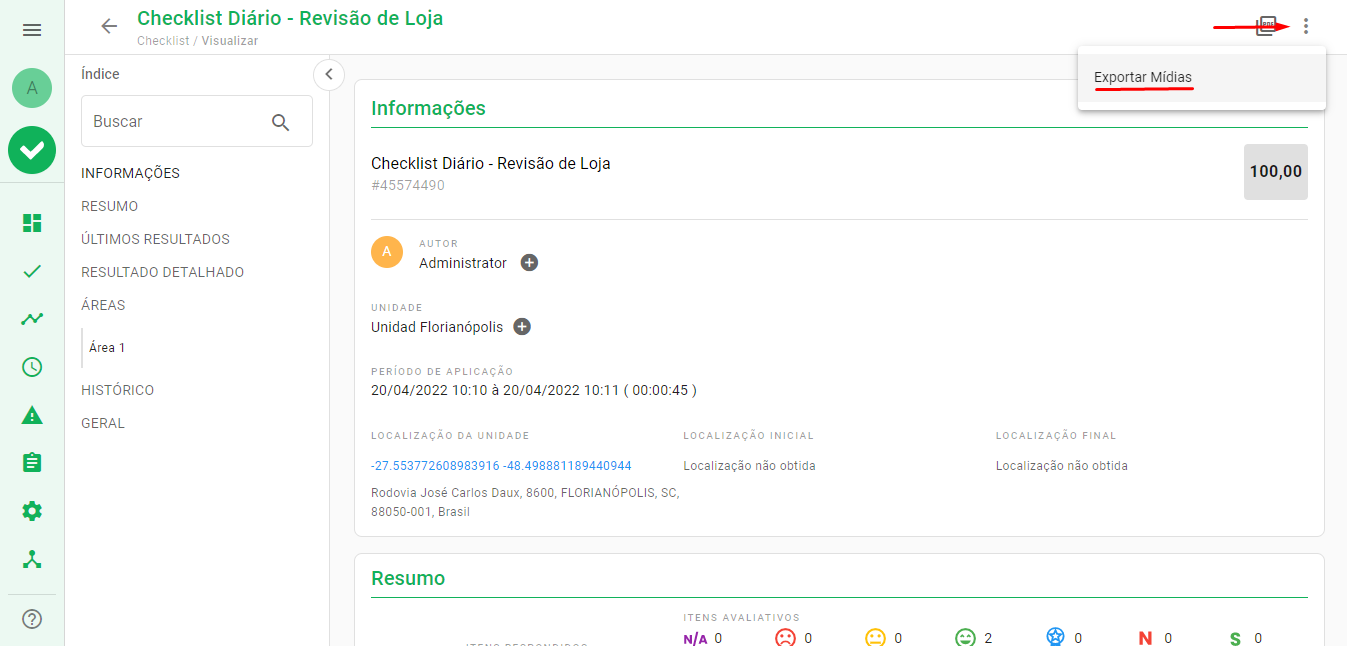Open the trend chart icon in sidebar

coord(31,318)
